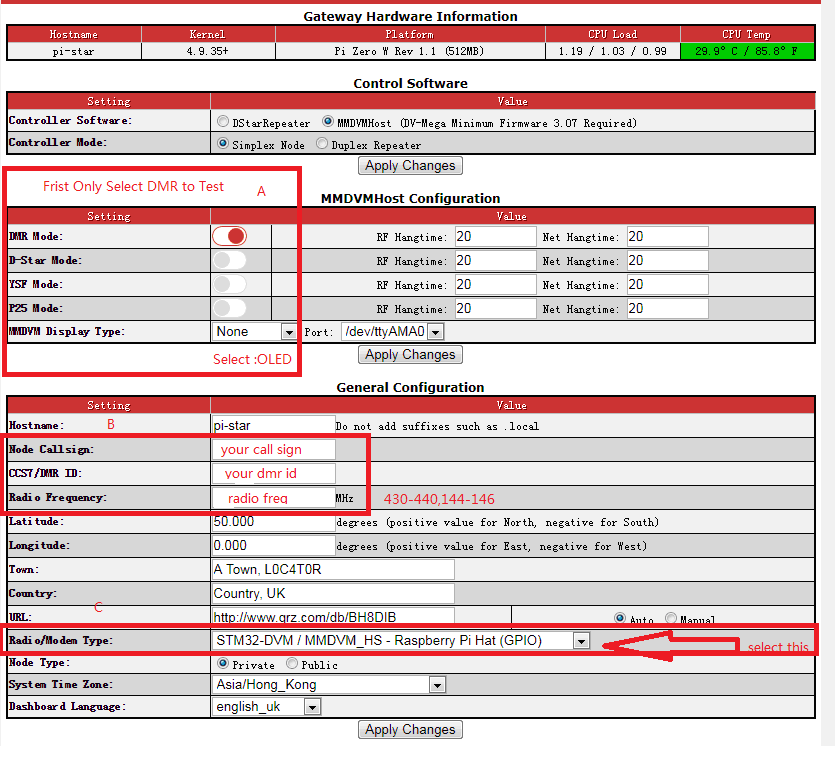Edit the YSF RF Hangtime field
Screen dimensions: 835x762
point(496,284)
